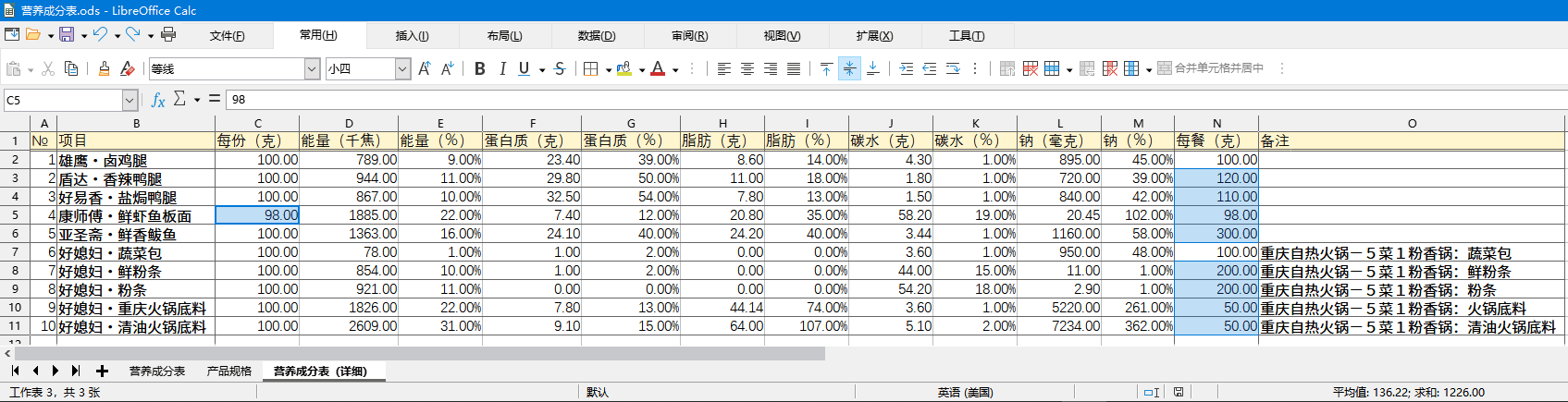Expand the underline style dropdown arrow

coord(542,69)
